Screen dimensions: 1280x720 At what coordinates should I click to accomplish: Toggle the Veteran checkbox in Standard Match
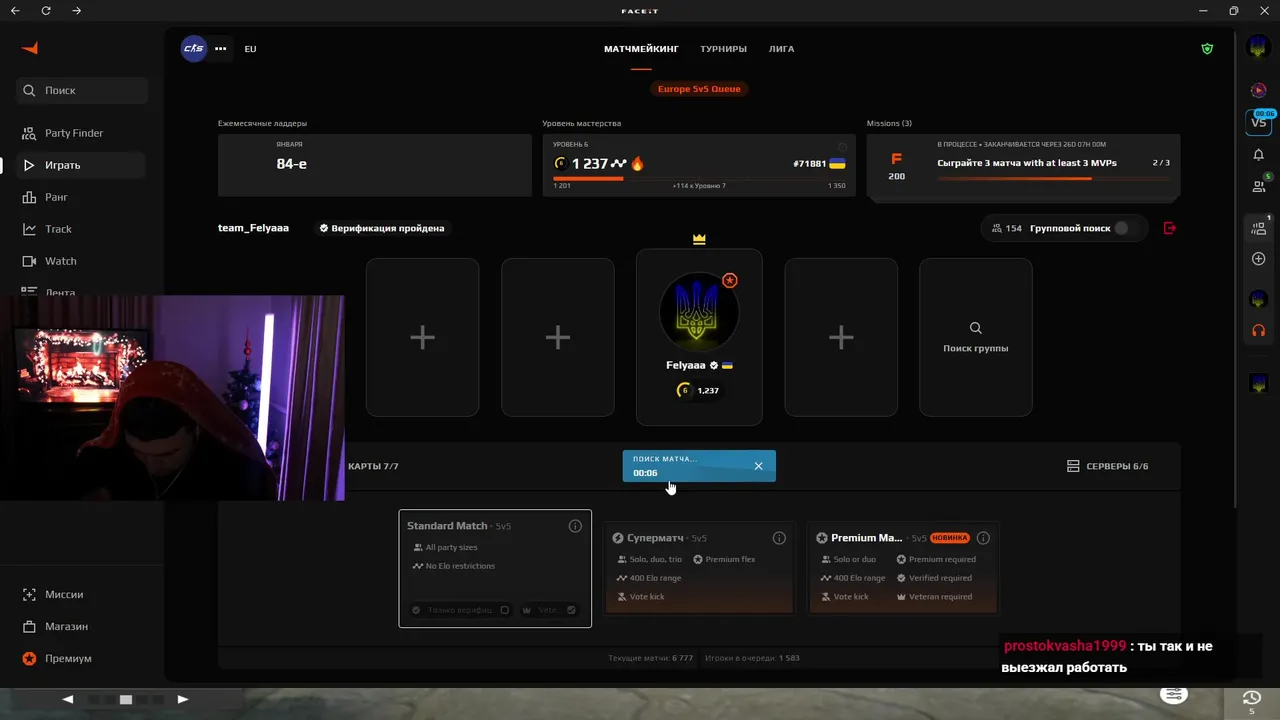[x=571, y=610]
